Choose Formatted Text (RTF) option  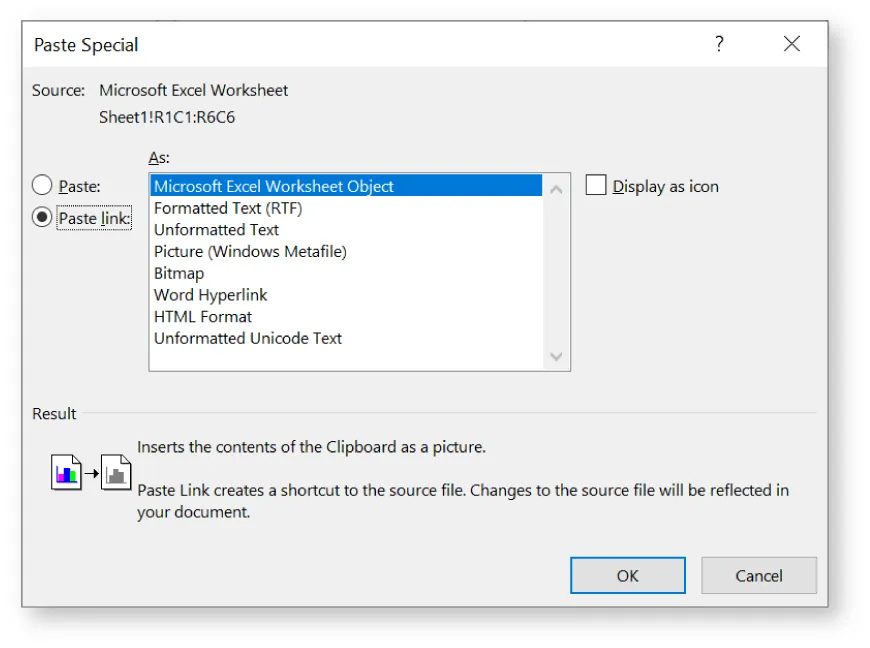228,208
